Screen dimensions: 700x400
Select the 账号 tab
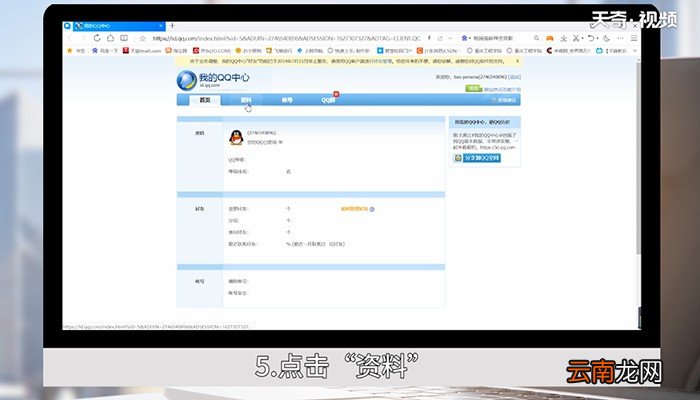(x=287, y=100)
